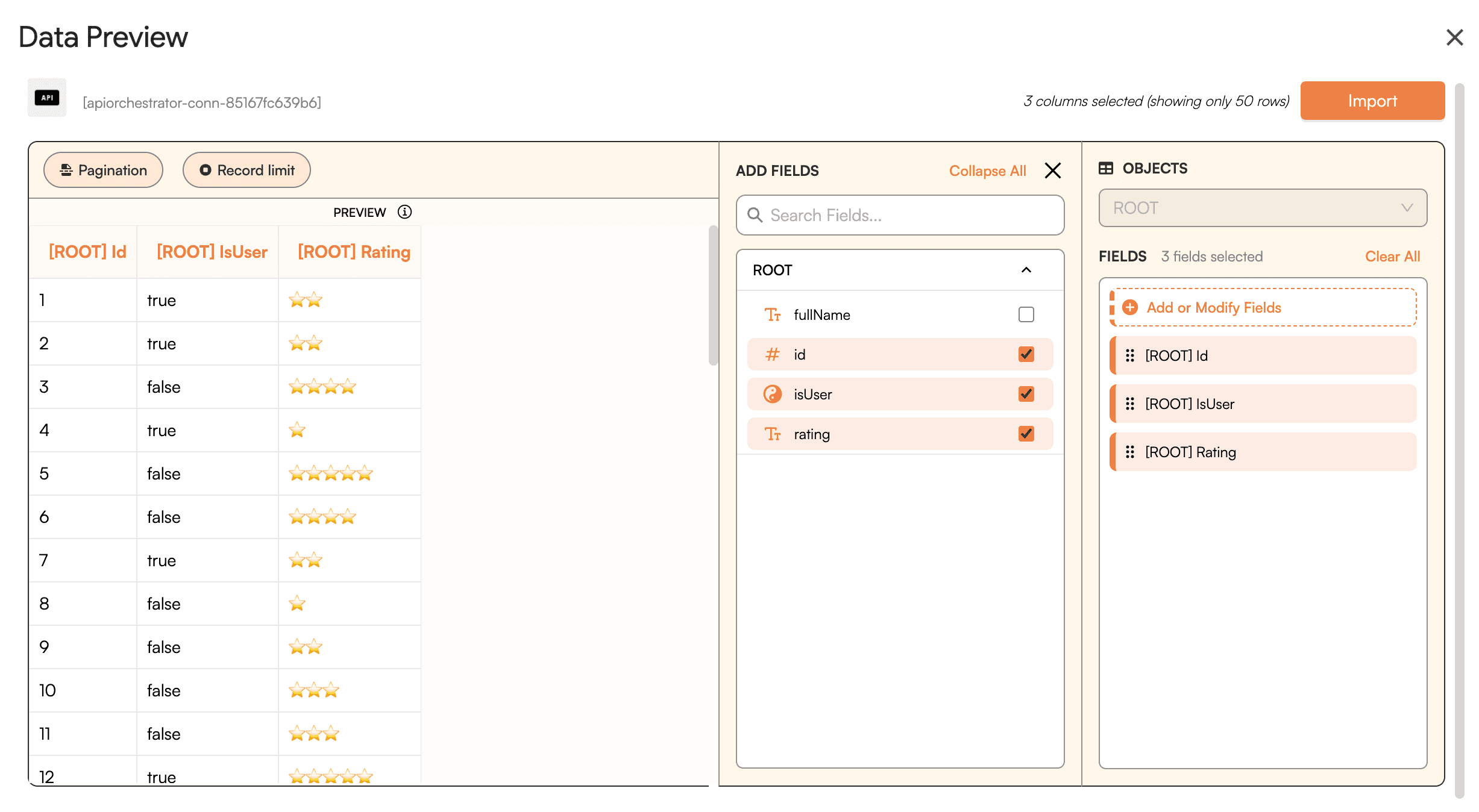Click the dialog's right-side scrollbar
The height and width of the screenshot is (812, 1479).
[1459, 440]
